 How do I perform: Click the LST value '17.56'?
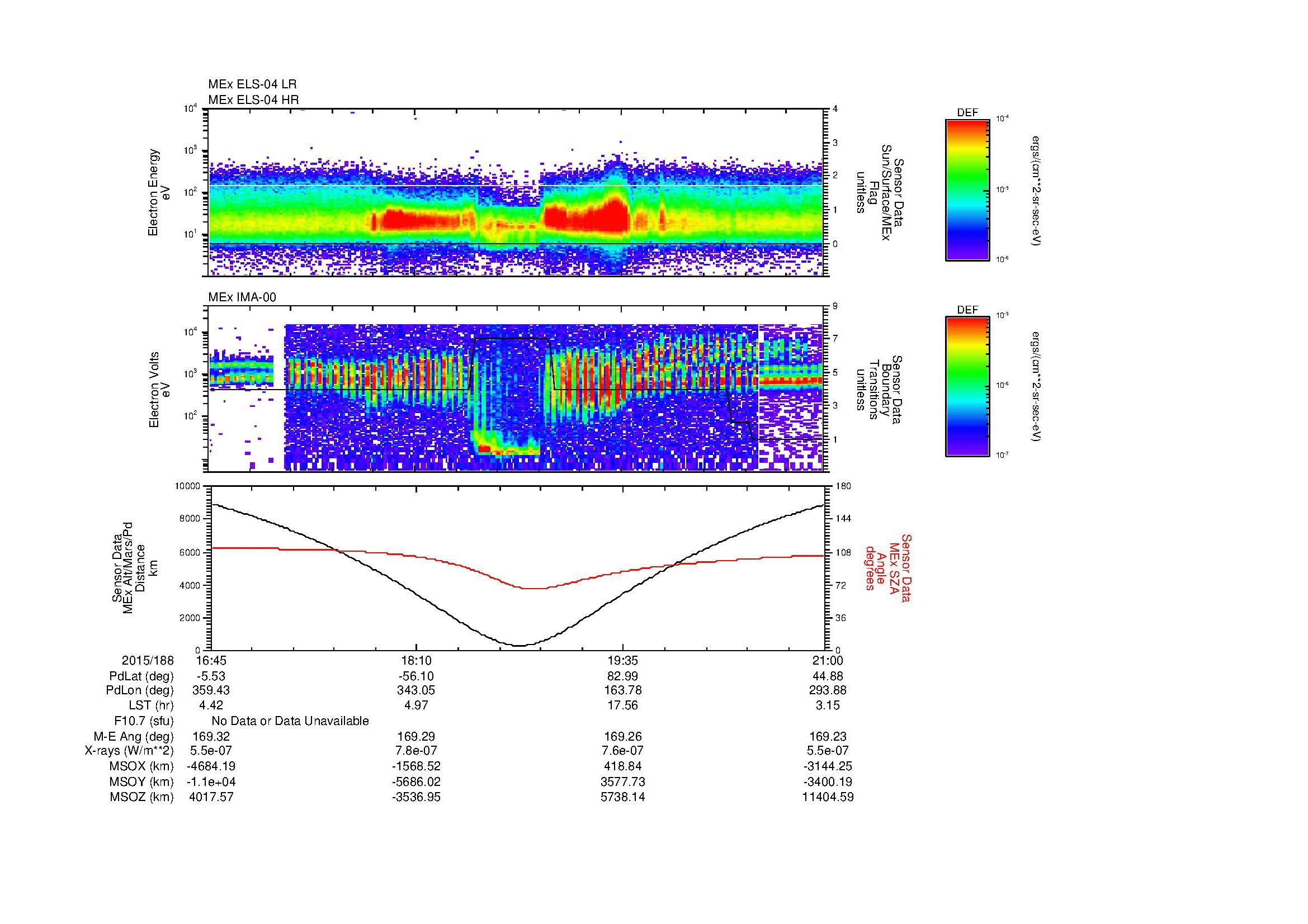pyautogui.click(x=622, y=705)
